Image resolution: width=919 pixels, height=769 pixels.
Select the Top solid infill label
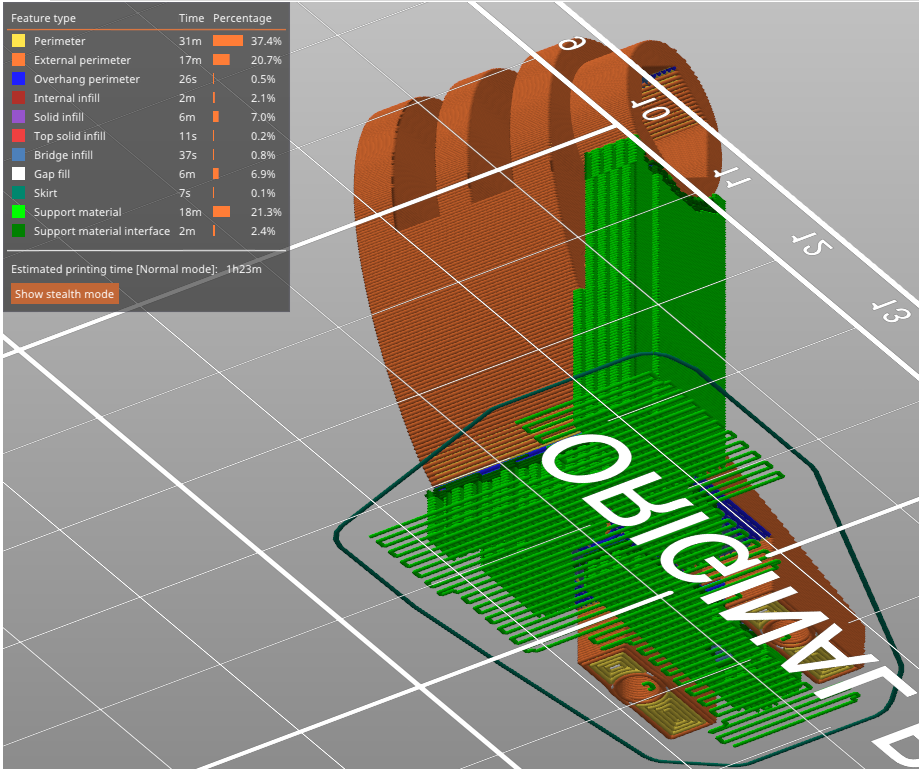pyautogui.click(x=70, y=136)
